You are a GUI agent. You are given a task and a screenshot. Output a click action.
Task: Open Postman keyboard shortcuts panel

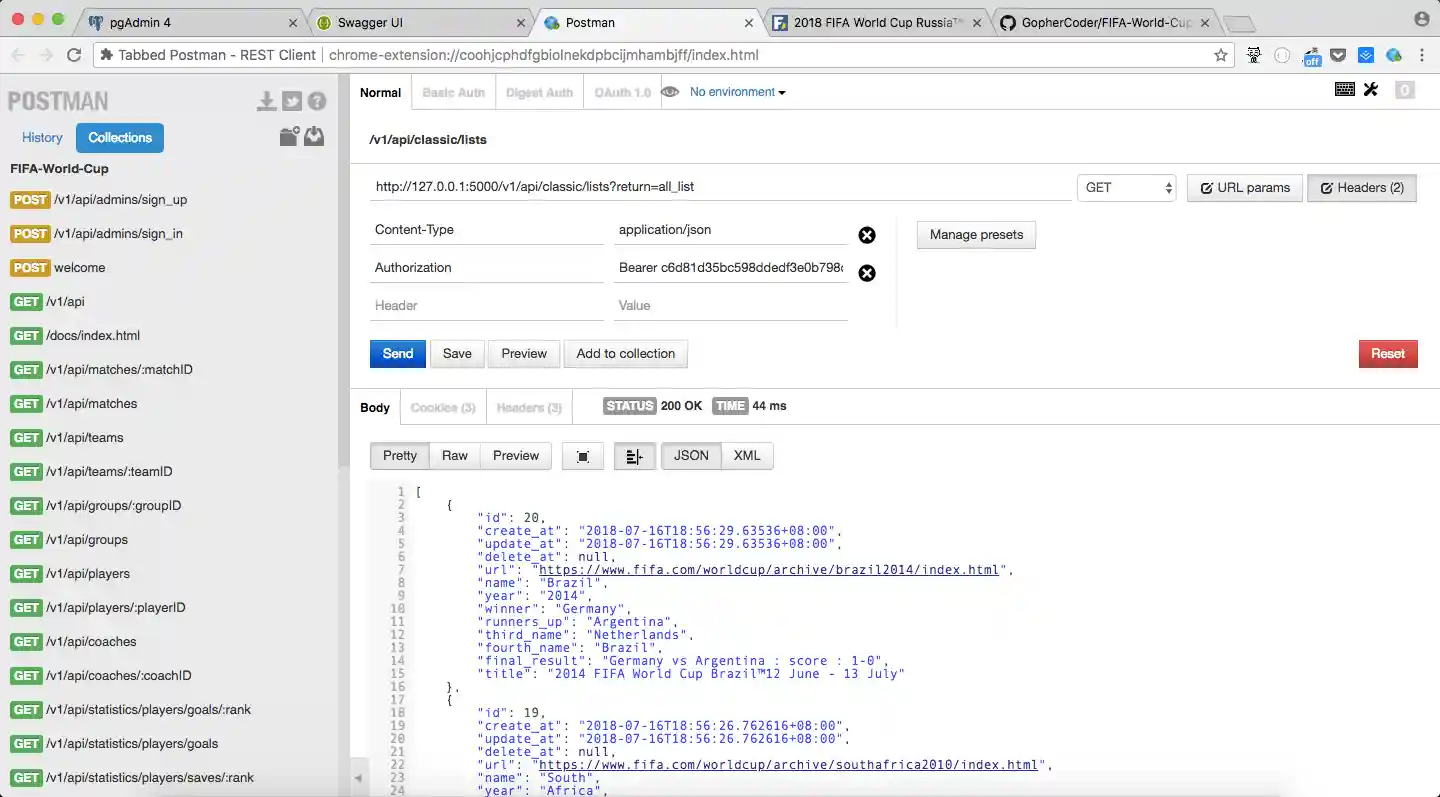(1345, 90)
